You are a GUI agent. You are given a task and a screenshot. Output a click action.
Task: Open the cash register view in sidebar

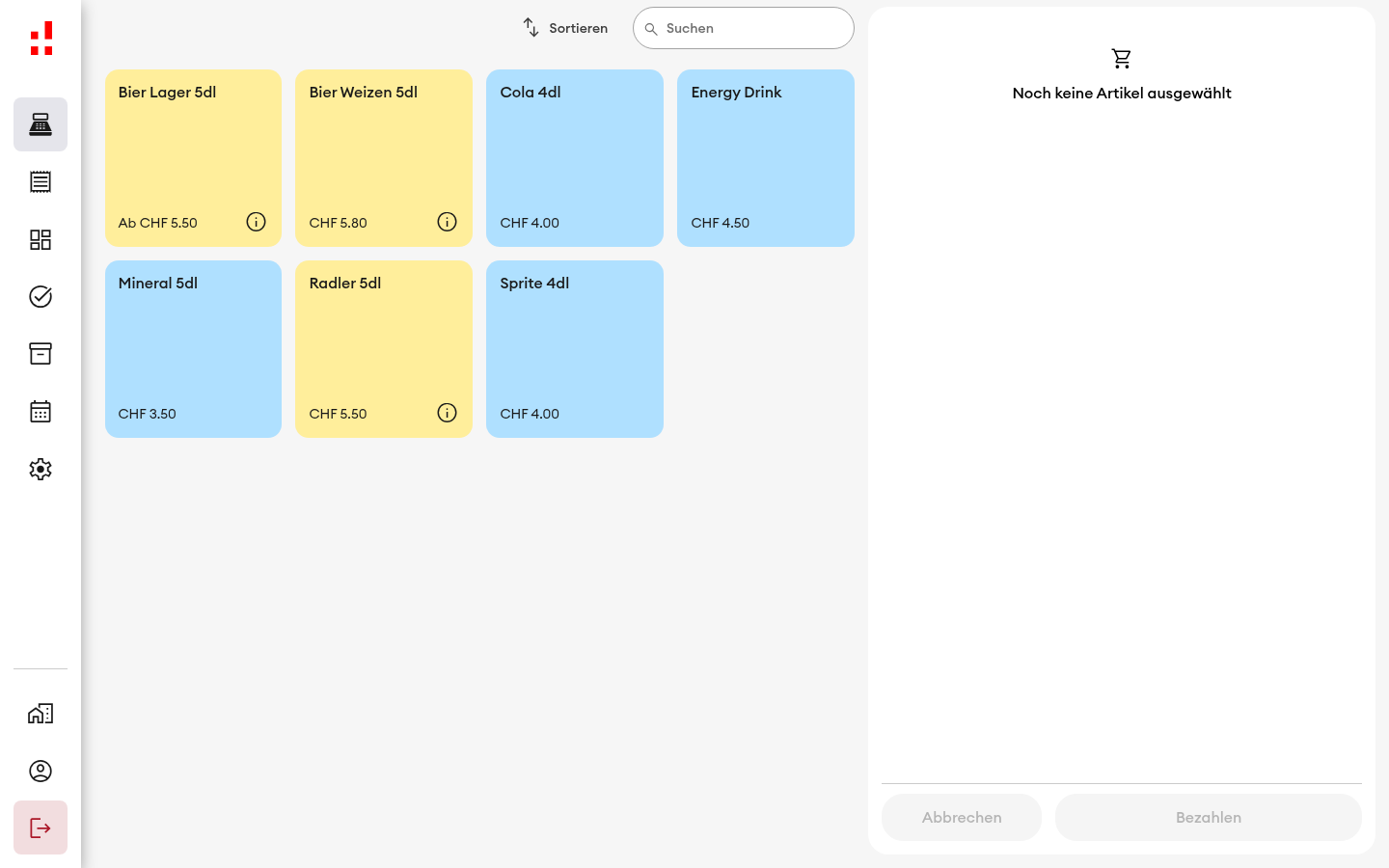point(41,124)
